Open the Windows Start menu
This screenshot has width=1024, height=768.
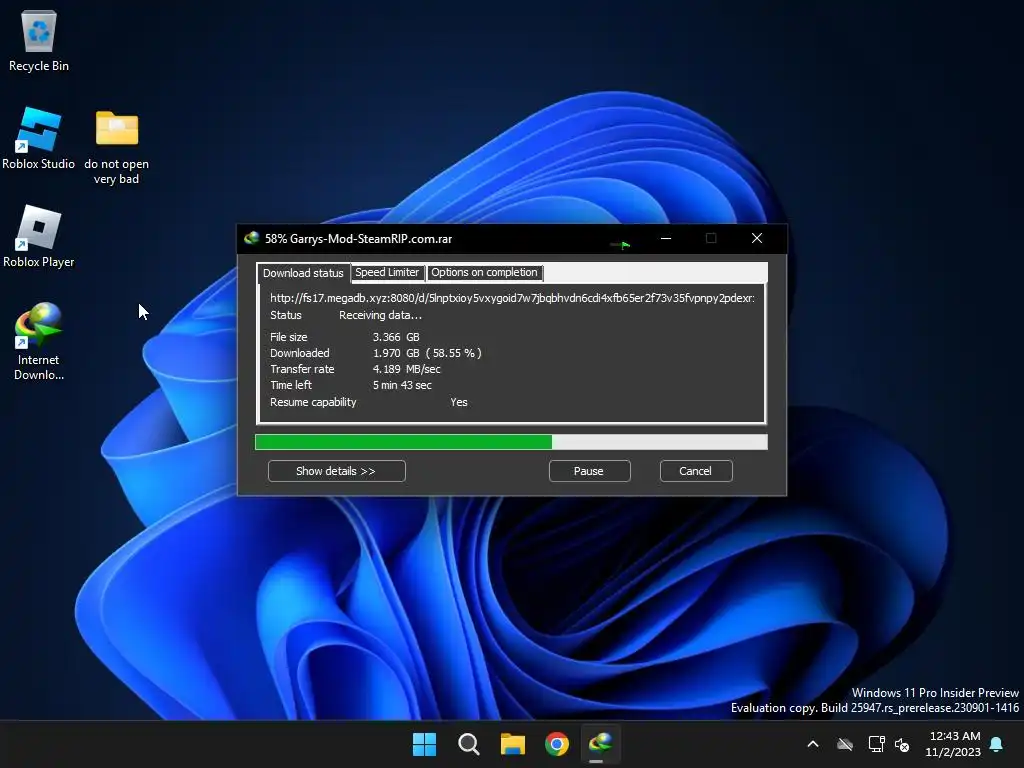click(x=424, y=744)
